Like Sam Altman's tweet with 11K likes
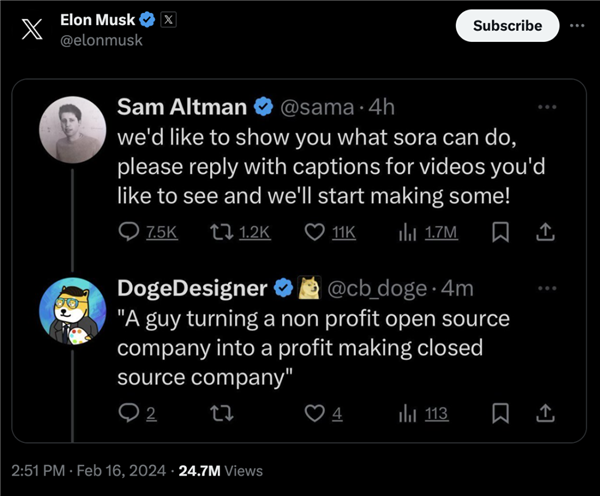This screenshot has height=496, width=600. [315, 232]
